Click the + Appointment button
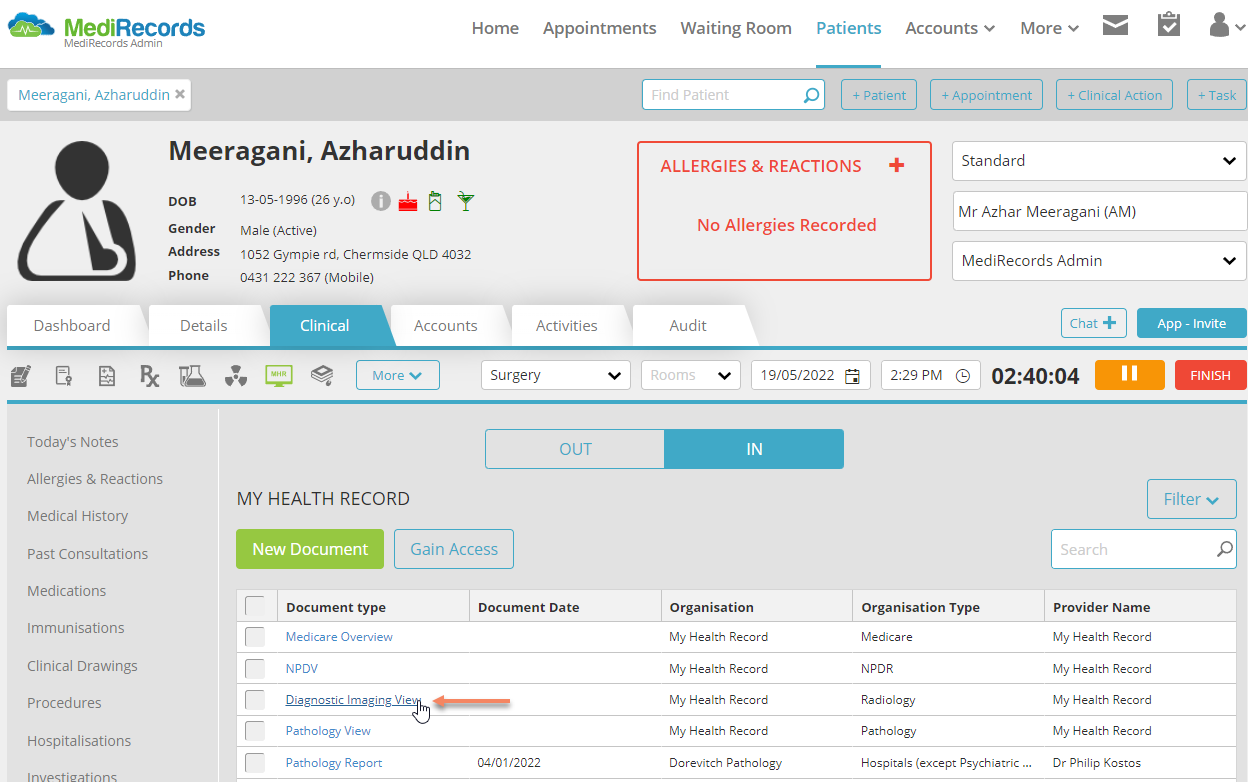This screenshot has width=1248, height=782. point(986,95)
